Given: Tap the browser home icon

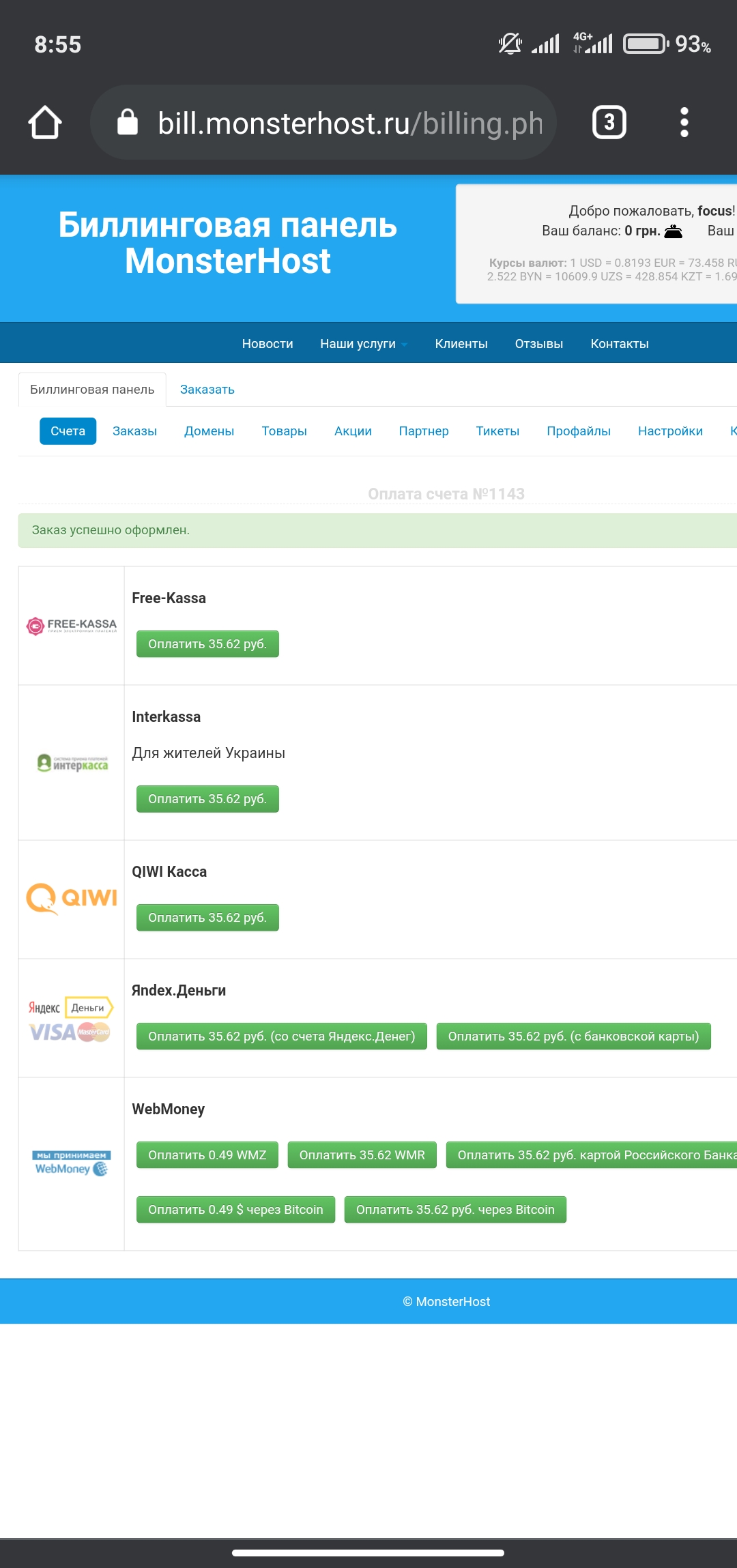Looking at the screenshot, I should coord(45,123).
